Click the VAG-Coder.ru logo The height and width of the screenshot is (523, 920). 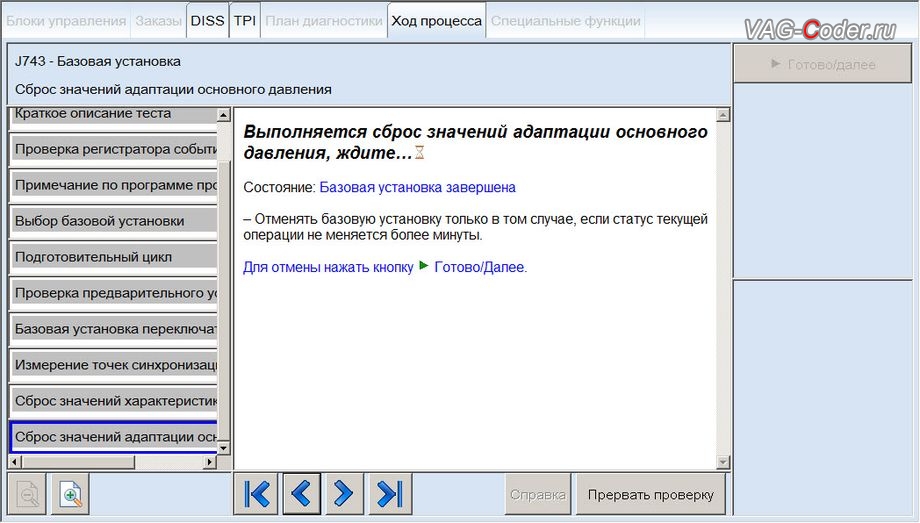pos(820,29)
